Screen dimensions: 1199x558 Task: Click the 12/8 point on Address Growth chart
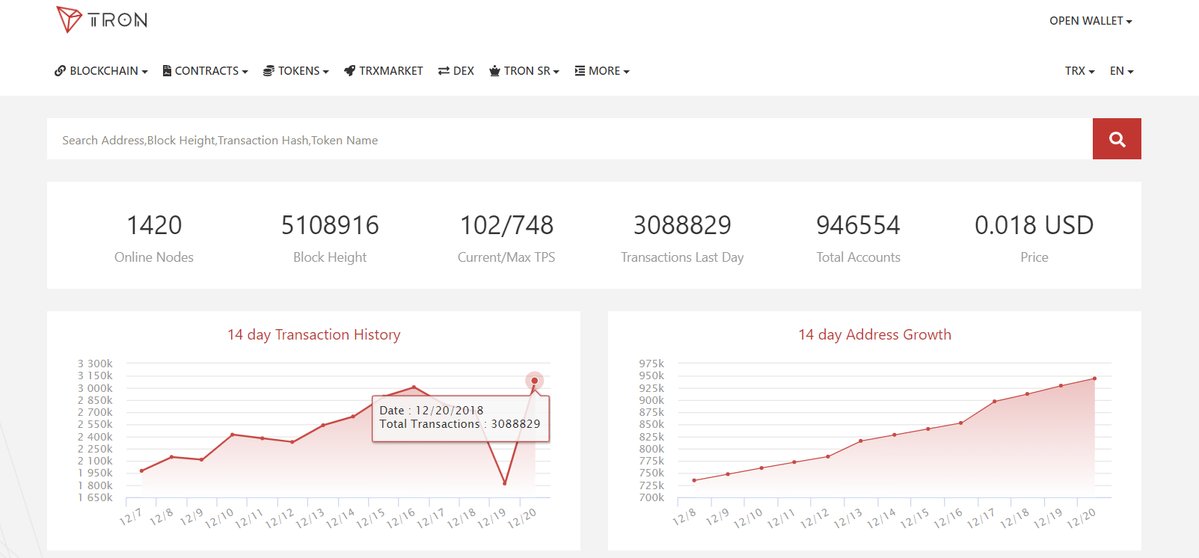point(694,480)
